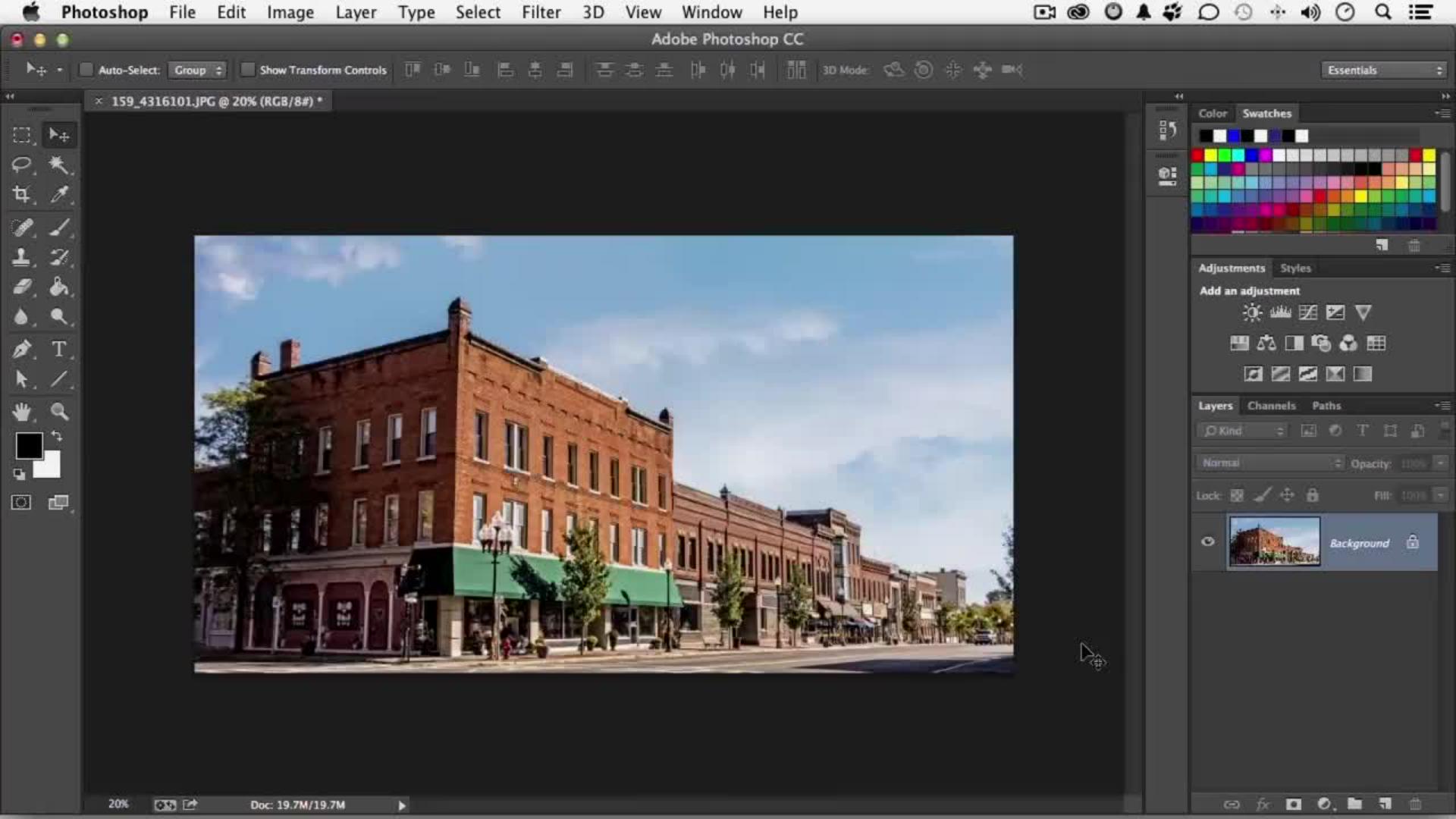The height and width of the screenshot is (819, 1456).
Task: Enable the Auto-Select checkbox
Action: 86,70
